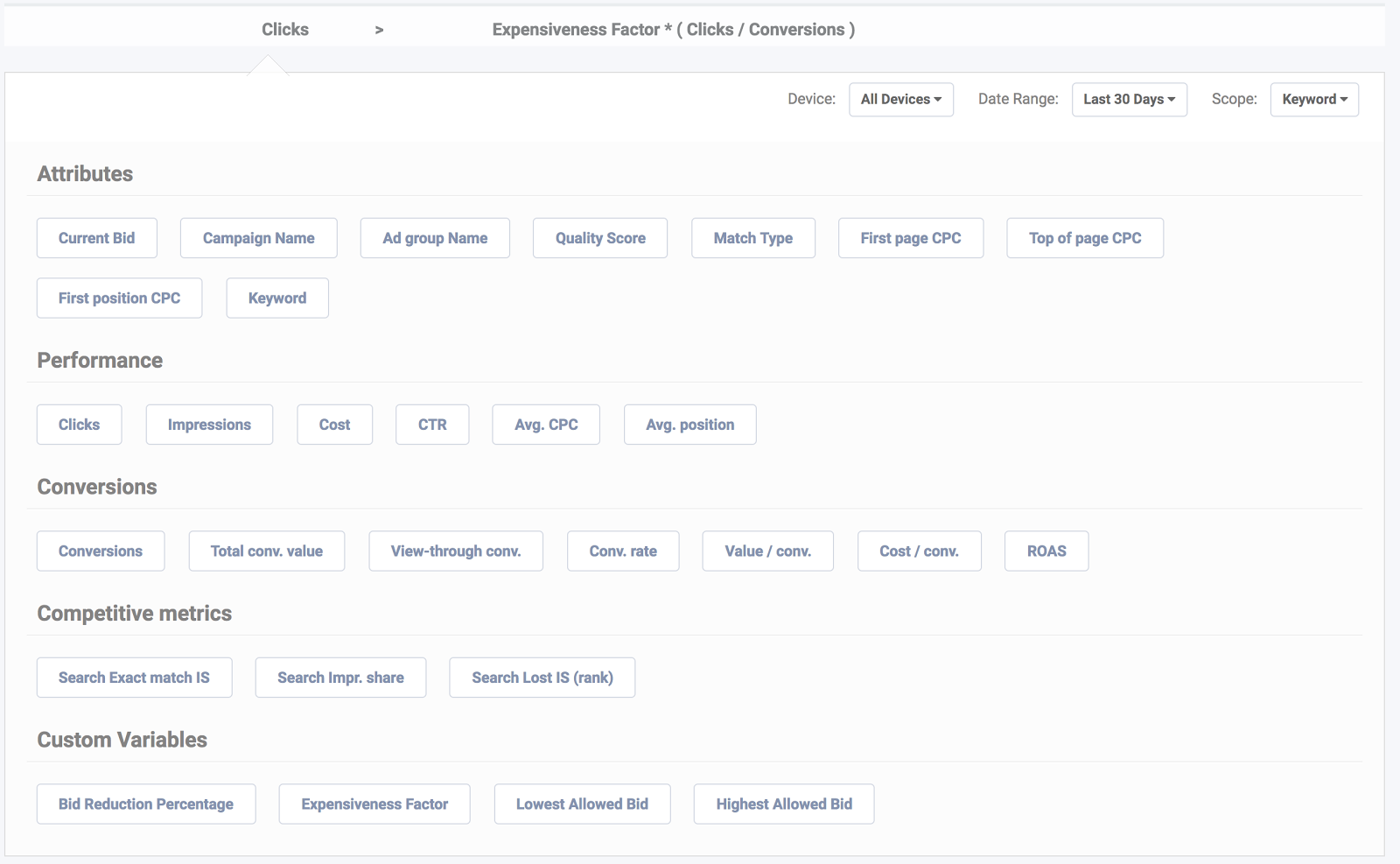Select the Conversions metric button

[x=101, y=551]
